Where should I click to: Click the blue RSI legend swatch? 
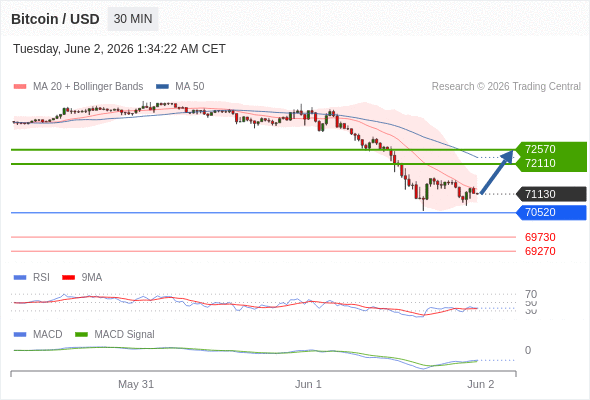(x=20, y=278)
